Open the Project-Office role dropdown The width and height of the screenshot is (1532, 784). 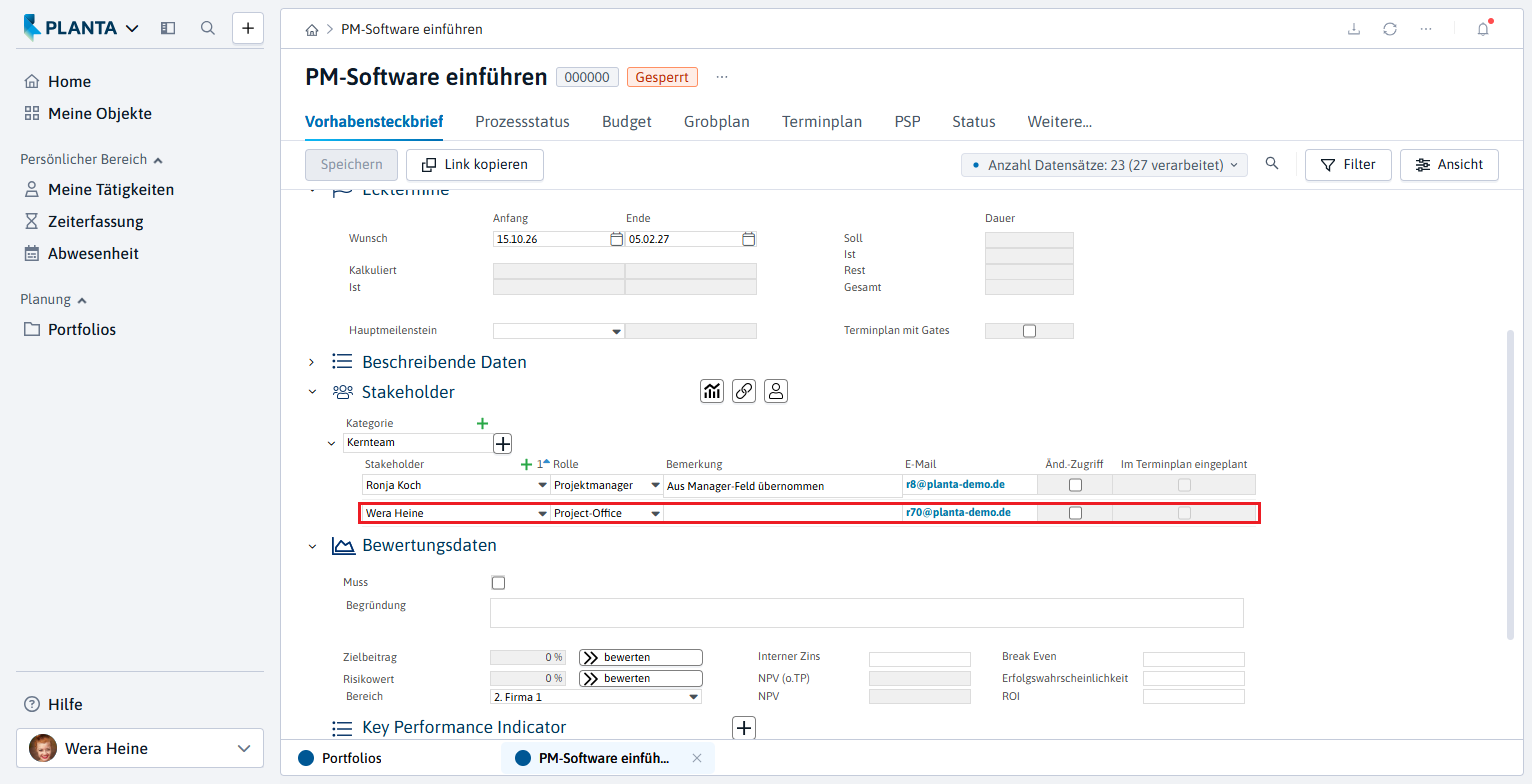coord(656,514)
